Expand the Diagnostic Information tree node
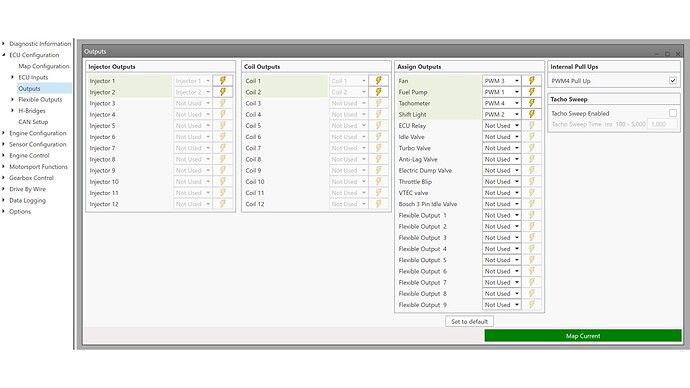 pyautogui.click(x=4, y=44)
